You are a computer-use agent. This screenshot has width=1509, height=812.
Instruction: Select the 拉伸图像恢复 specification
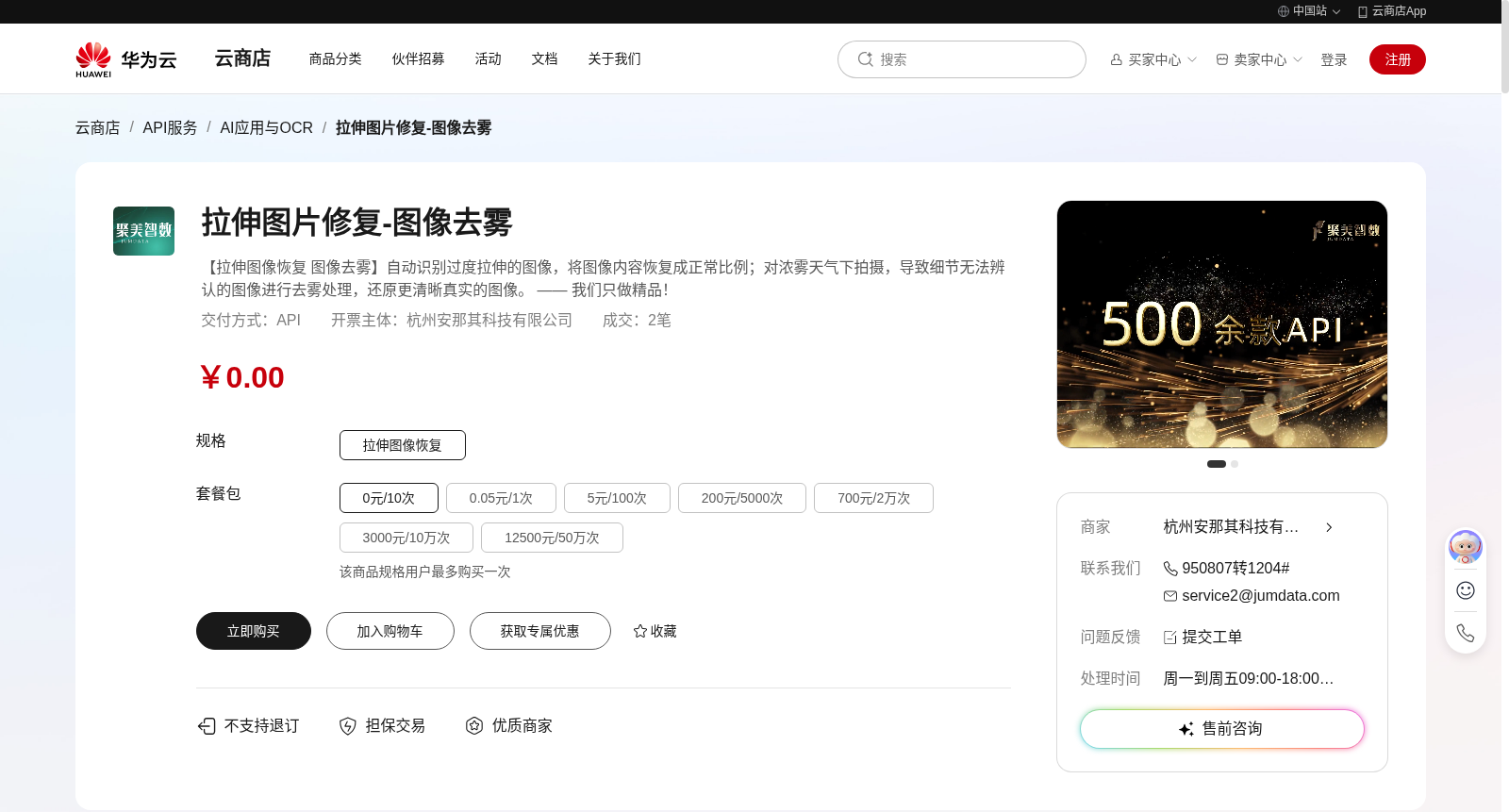pyautogui.click(x=403, y=445)
